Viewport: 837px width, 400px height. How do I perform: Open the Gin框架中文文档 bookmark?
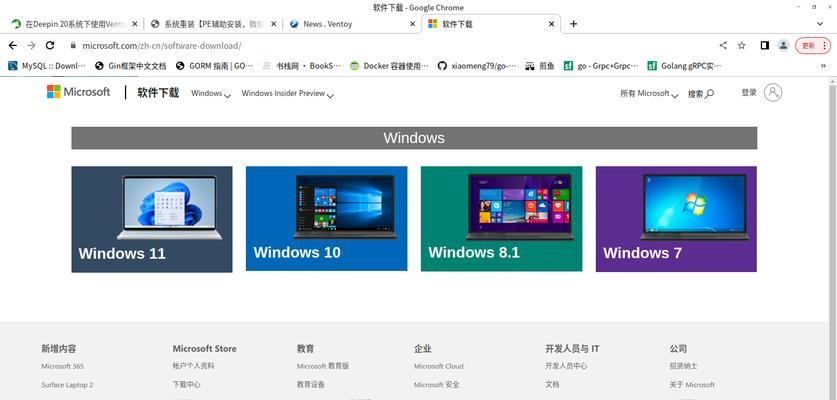click(130, 66)
